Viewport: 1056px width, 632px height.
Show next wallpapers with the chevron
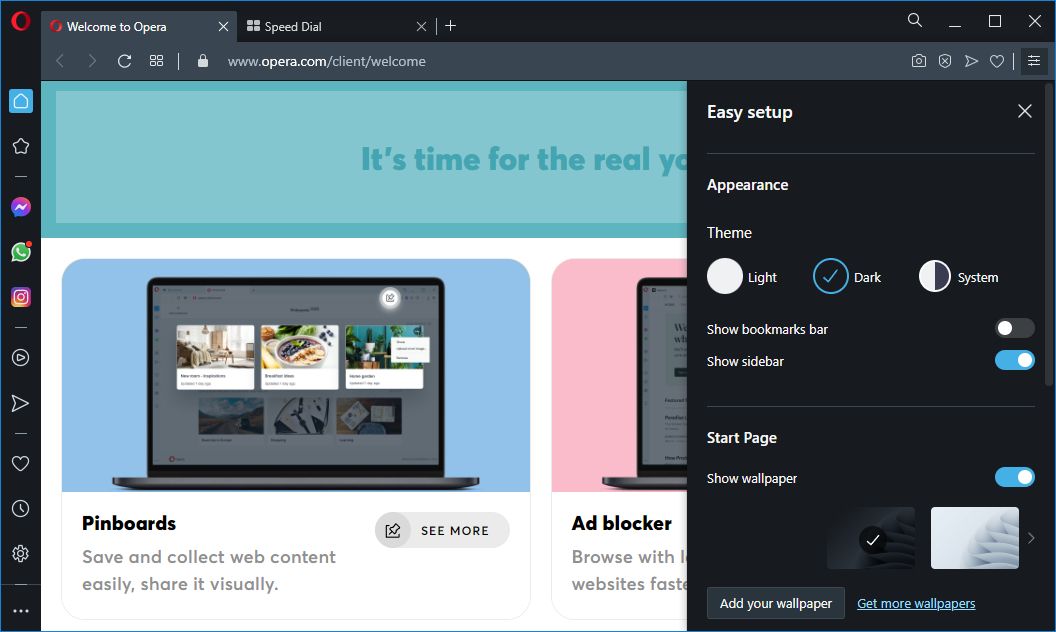[1030, 538]
